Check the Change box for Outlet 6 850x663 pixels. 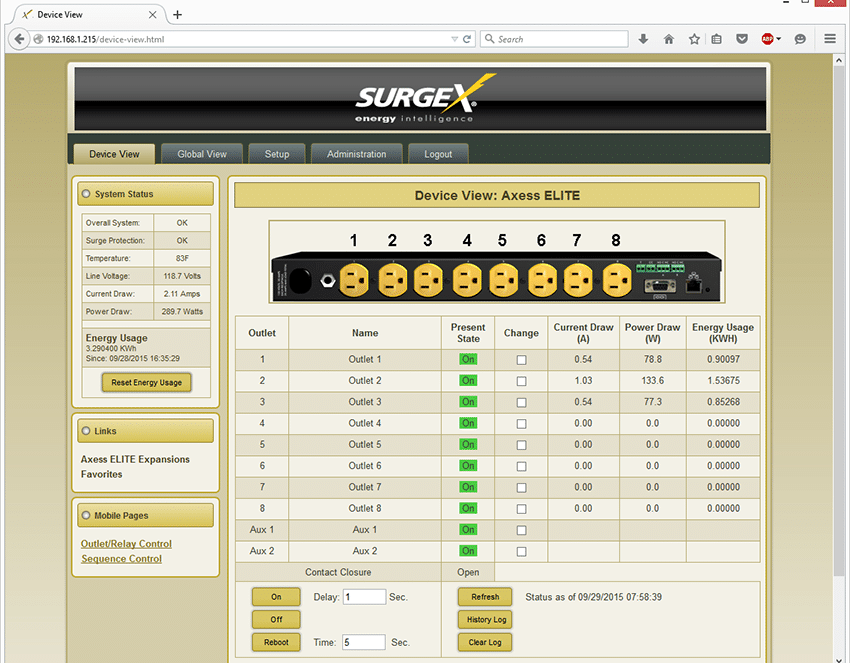[521, 466]
